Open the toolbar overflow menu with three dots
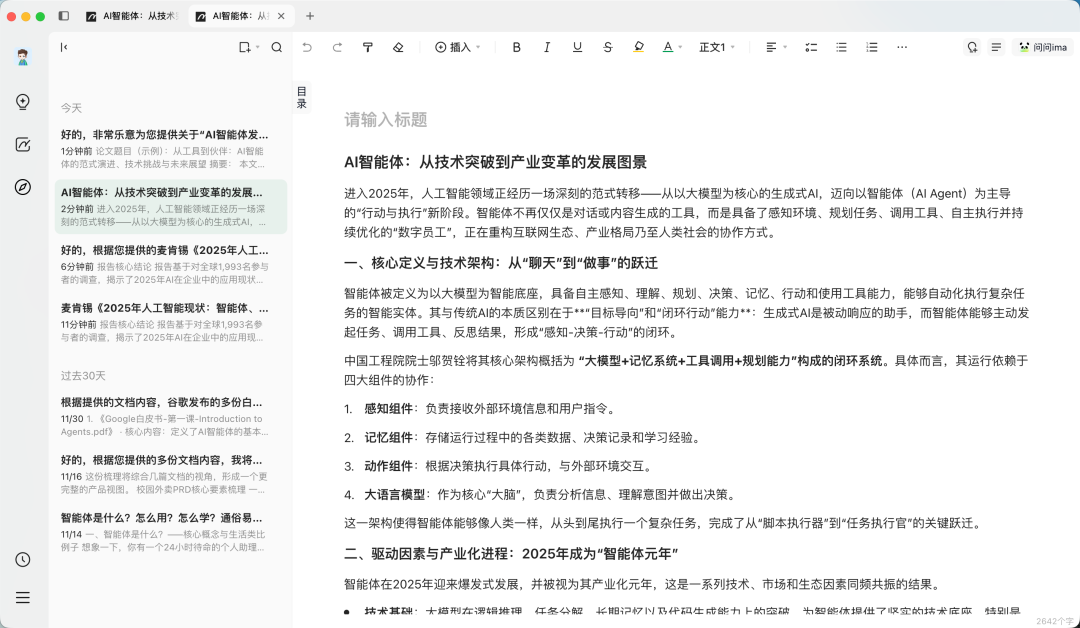Viewport: 1080px width, 628px height. click(901, 47)
